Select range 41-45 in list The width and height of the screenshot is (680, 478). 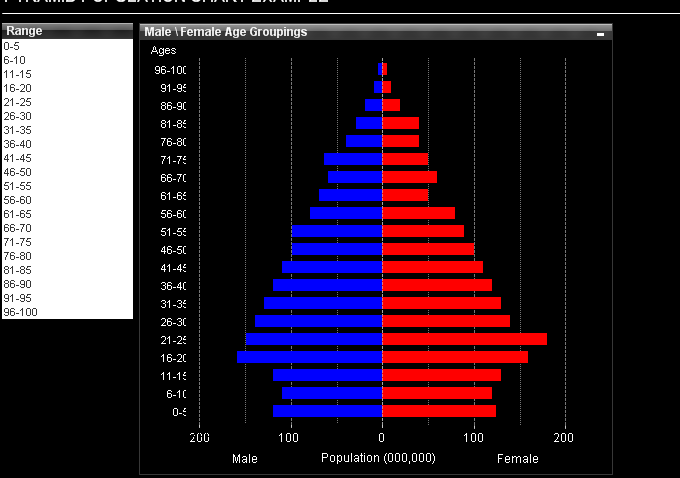(67, 158)
